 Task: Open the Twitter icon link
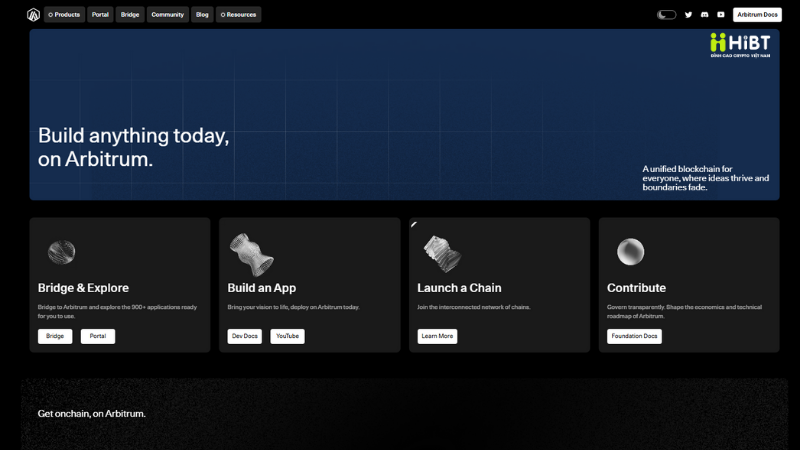(688, 15)
